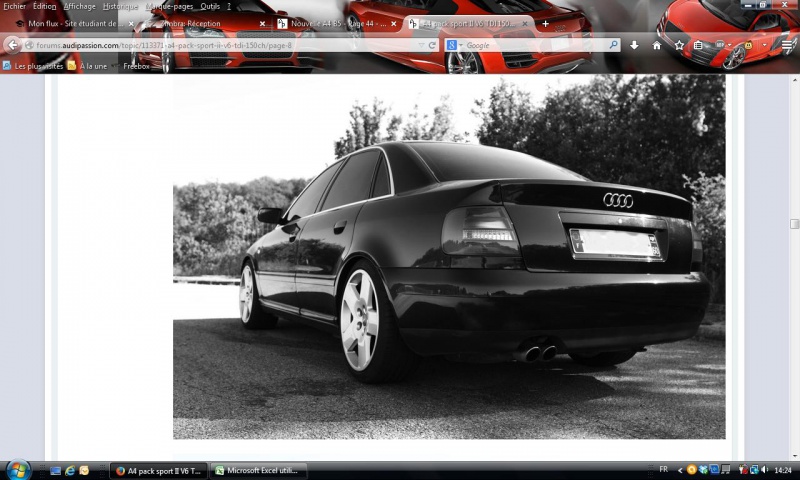Click the audipassion forum address field

pos(220,45)
